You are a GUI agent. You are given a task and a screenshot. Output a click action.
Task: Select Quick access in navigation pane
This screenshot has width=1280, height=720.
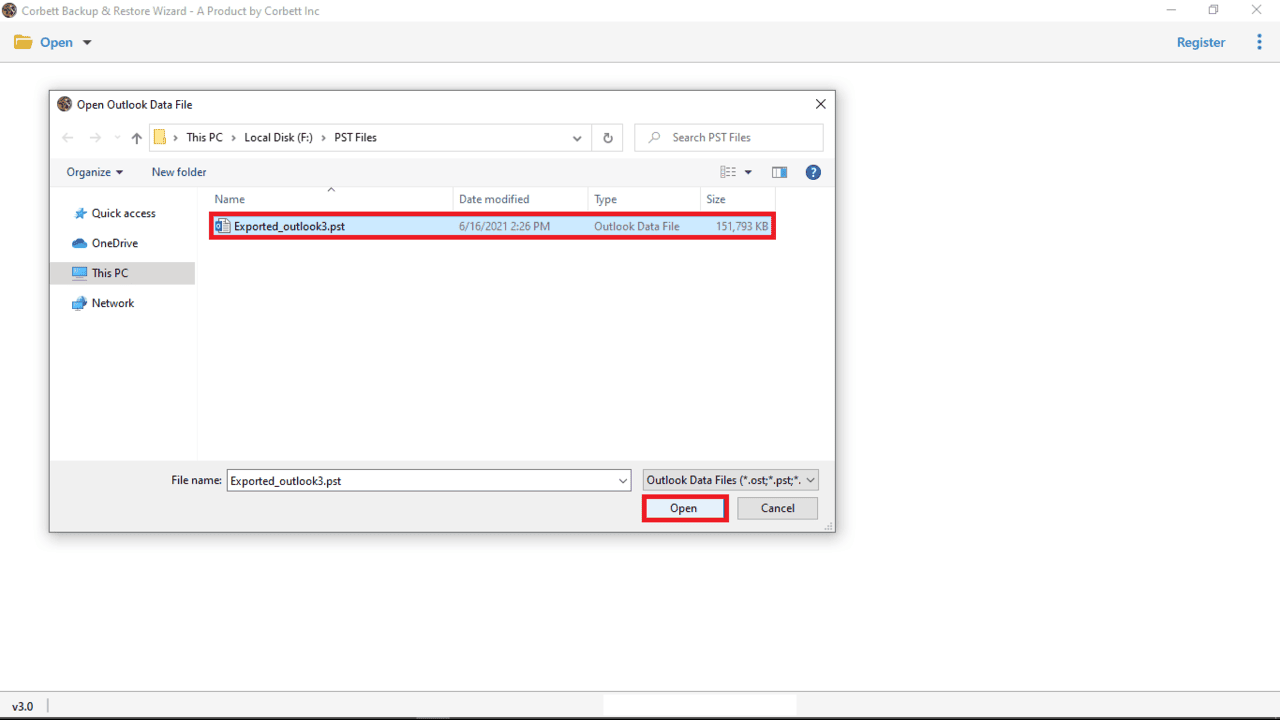pyautogui.click(x=124, y=213)
